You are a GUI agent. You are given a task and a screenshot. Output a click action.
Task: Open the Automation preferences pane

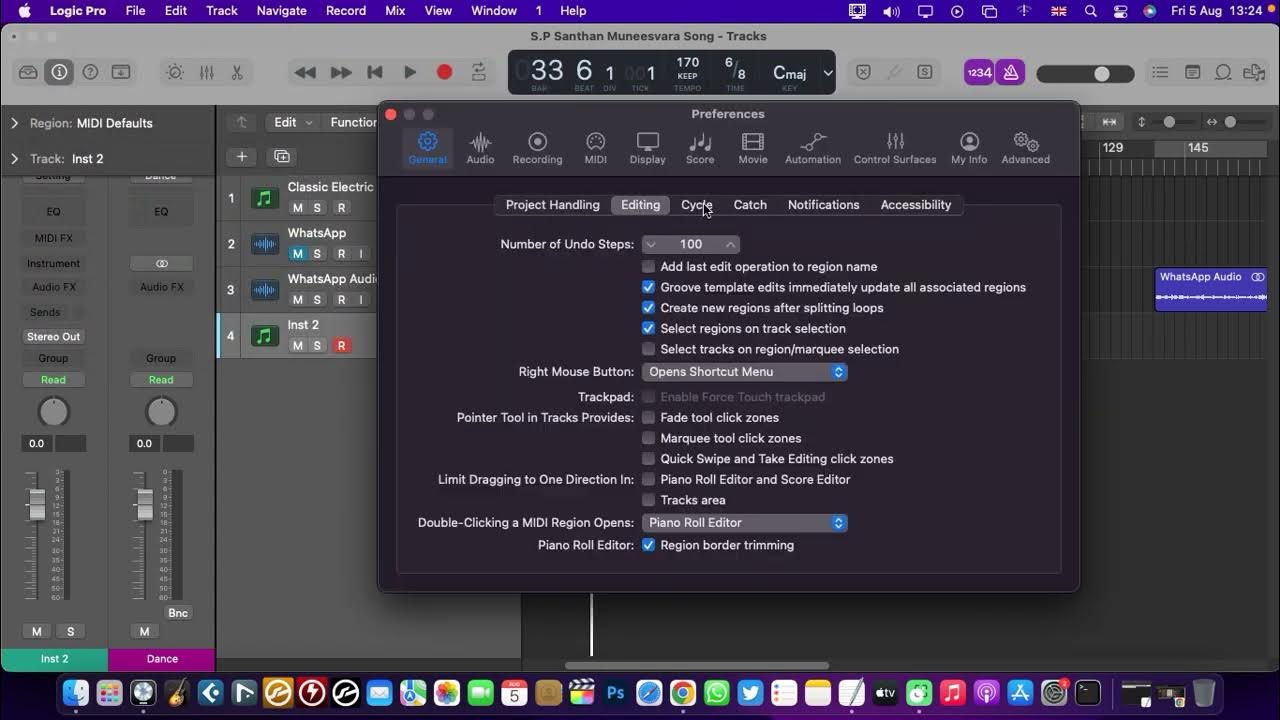click(x=813, y=148)
